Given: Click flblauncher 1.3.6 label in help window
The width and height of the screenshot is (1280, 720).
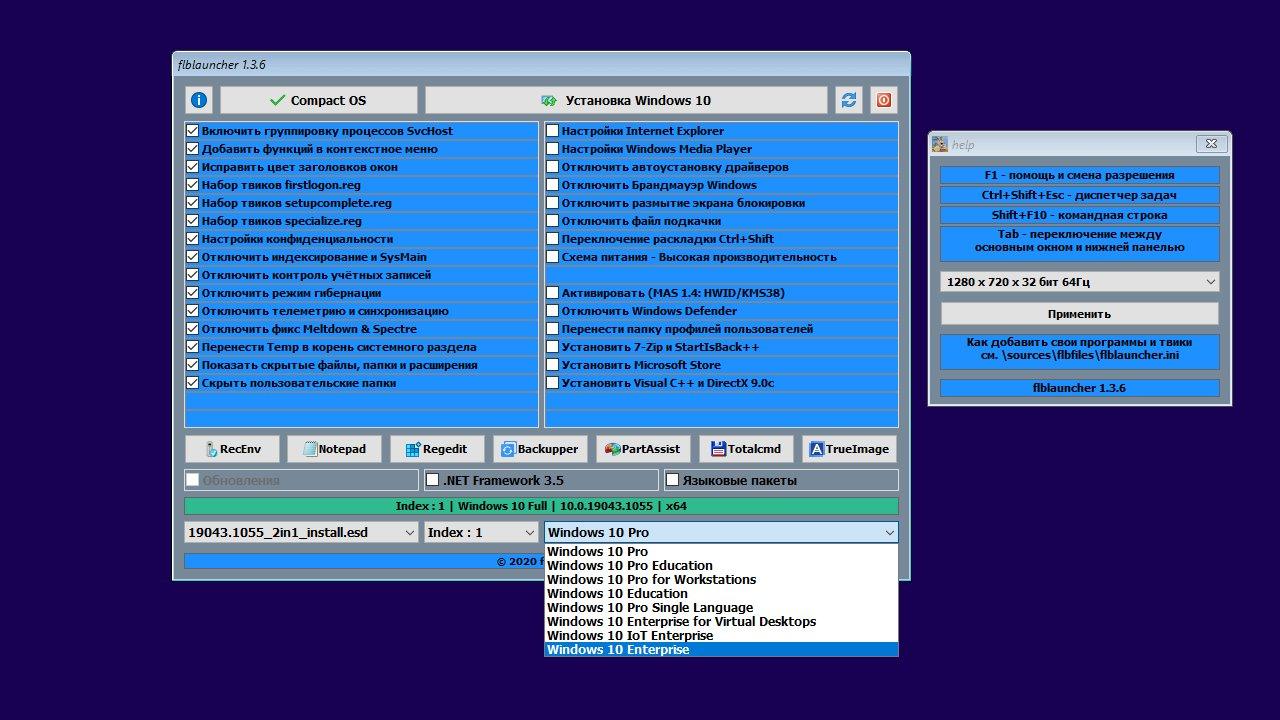Looking at the screenshot, I should coord(1079,387).
